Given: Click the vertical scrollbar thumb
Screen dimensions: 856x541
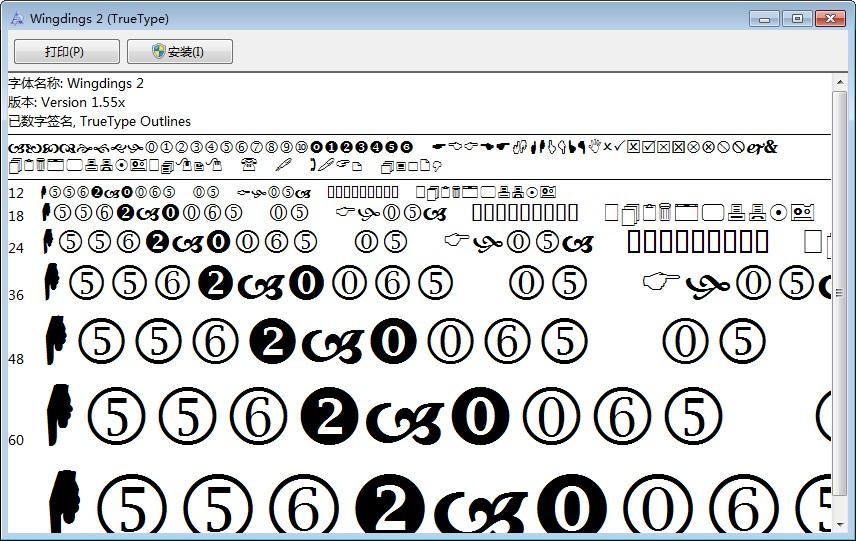Looking at the screenshot, I should (x=840, y=290).
